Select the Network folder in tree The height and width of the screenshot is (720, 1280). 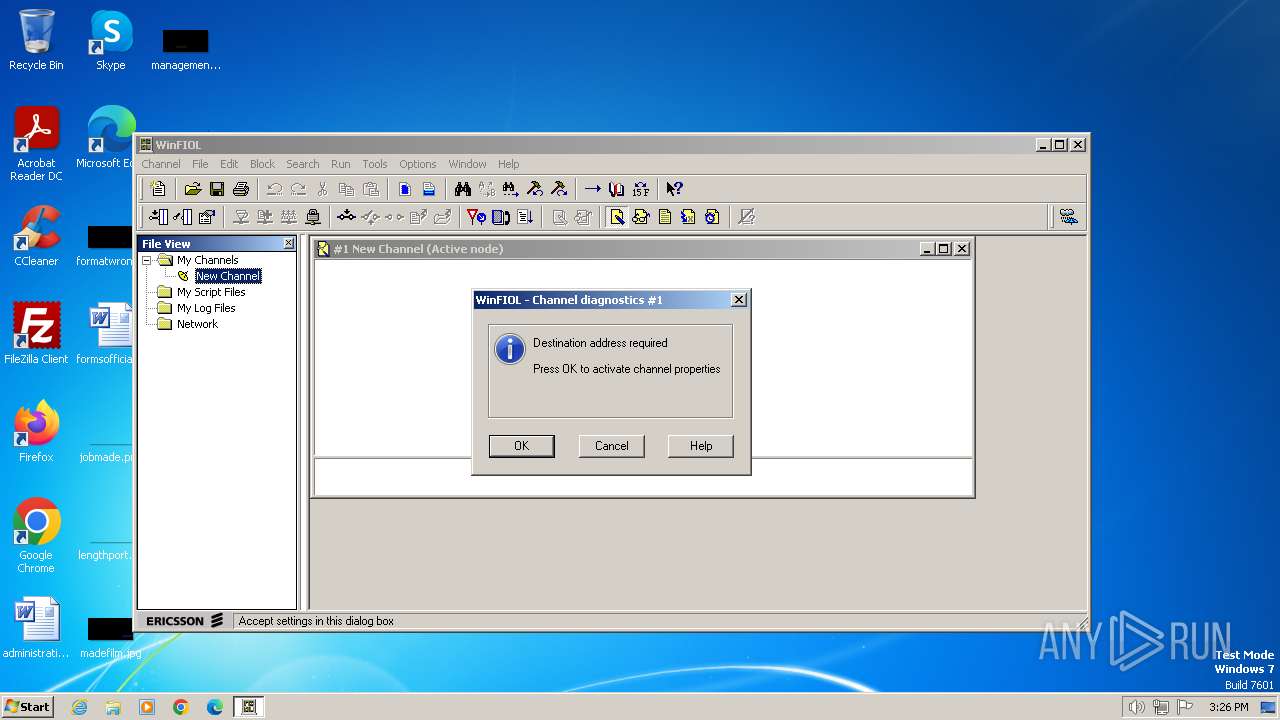pos(197,324)
